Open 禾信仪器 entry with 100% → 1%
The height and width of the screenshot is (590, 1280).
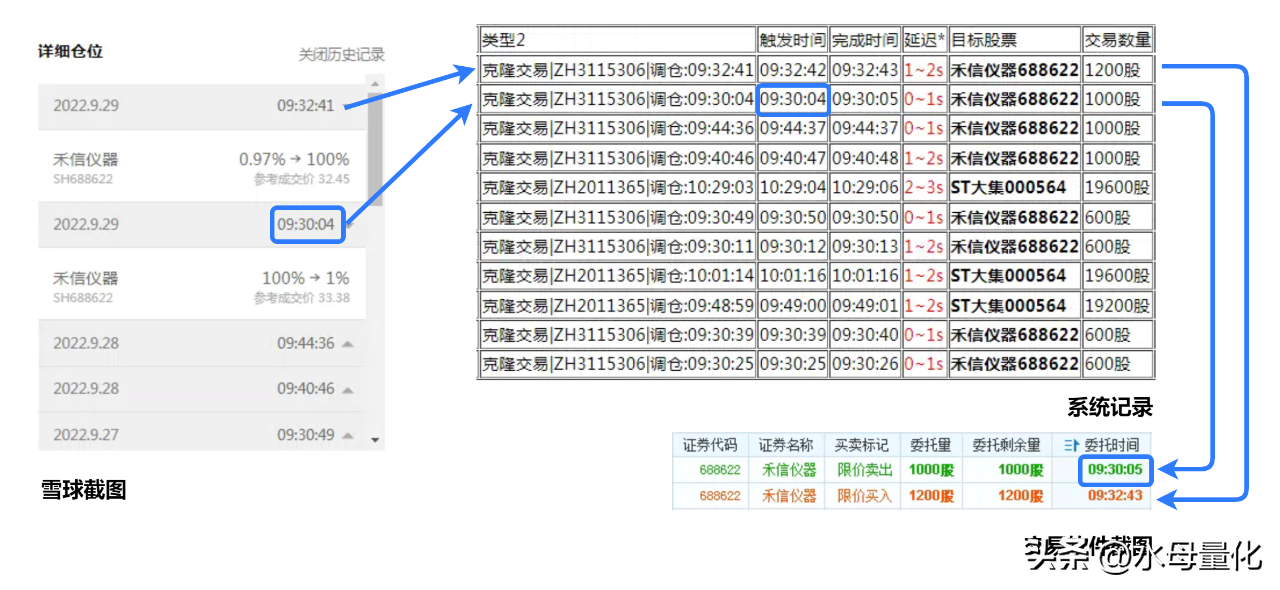(202, 285)
